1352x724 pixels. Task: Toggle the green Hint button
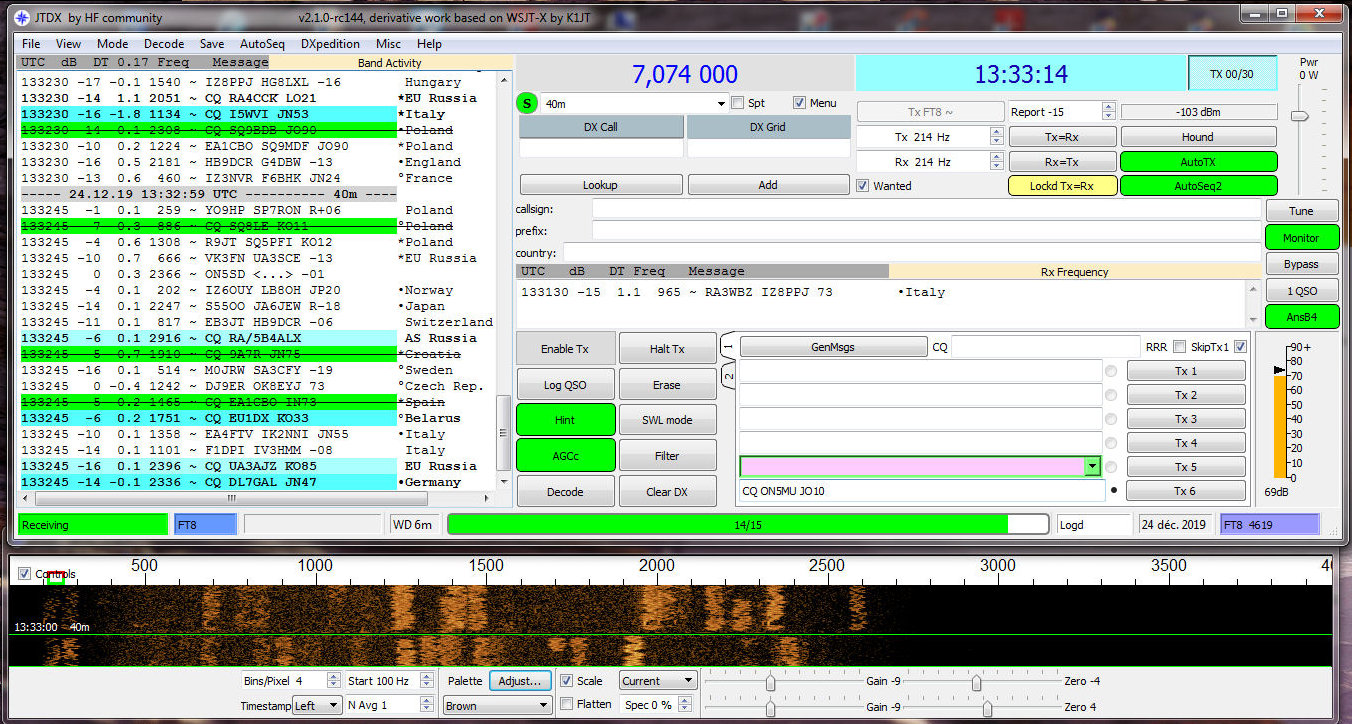pos(565,420)
